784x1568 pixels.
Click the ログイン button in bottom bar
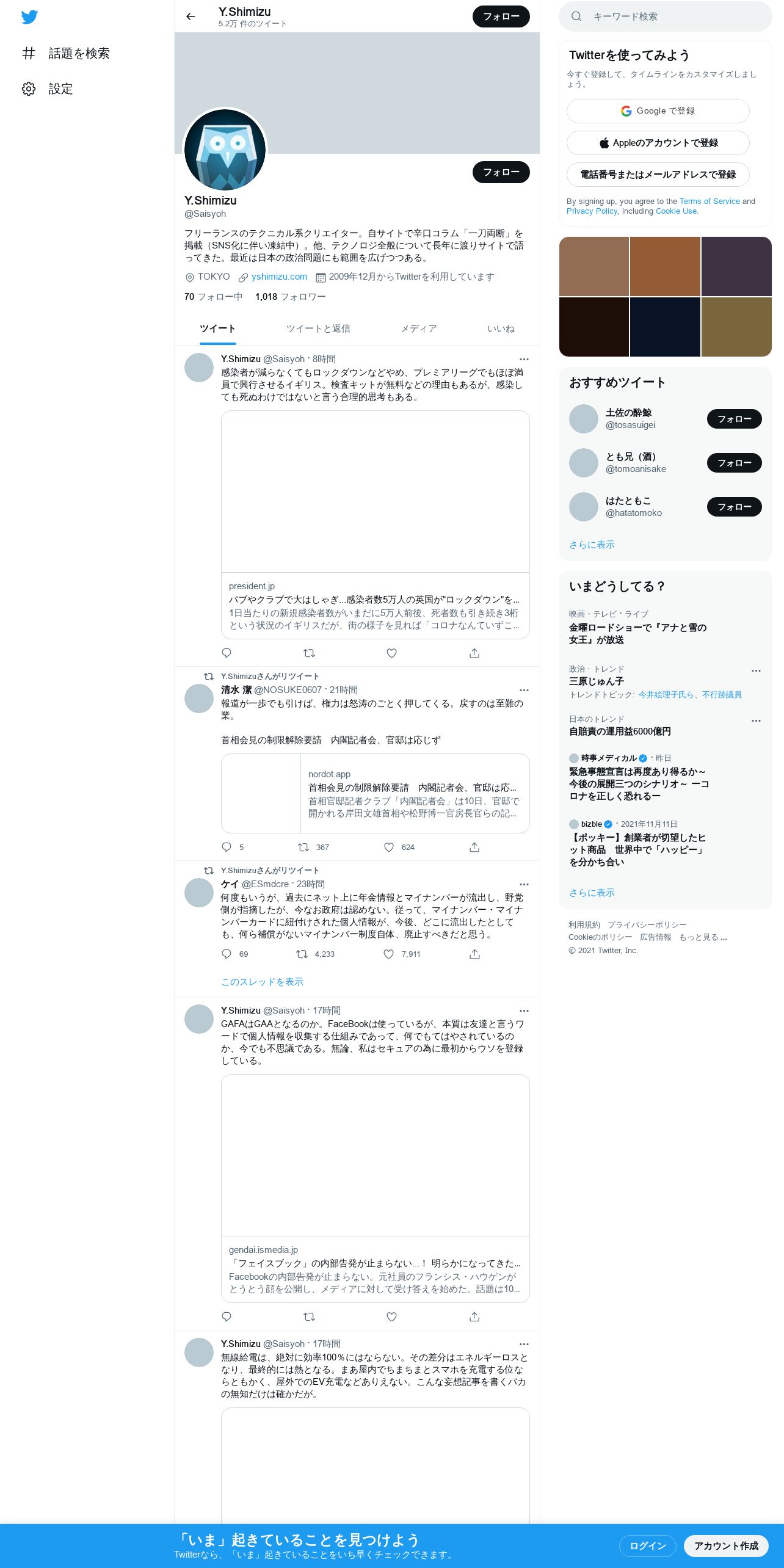tap(647, 1545)
